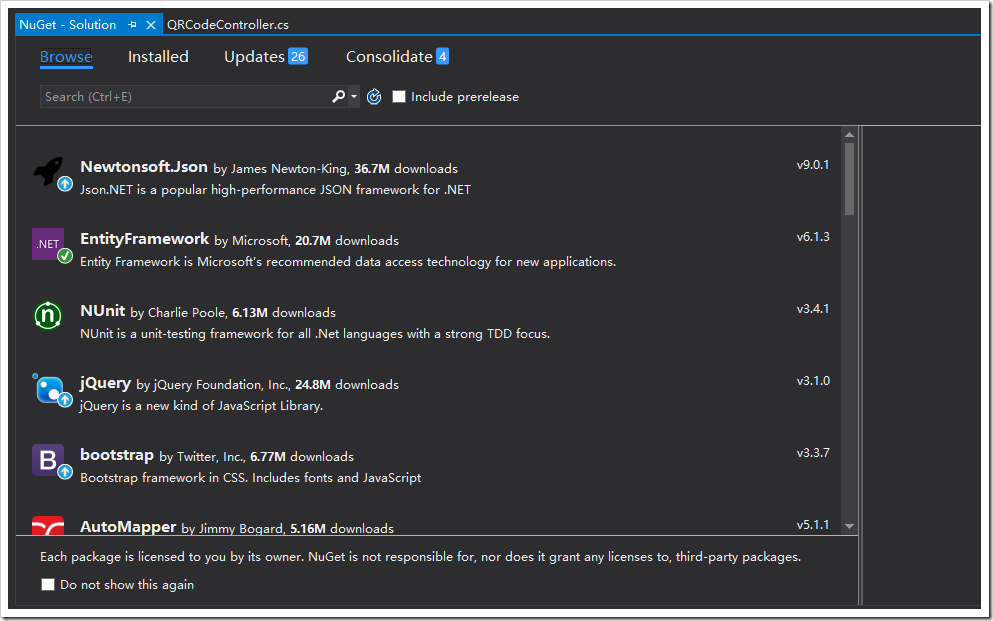
Task: Focus the Search (Ctrl+E) input field
Action: pyautogui.click(x=185, y=97)
